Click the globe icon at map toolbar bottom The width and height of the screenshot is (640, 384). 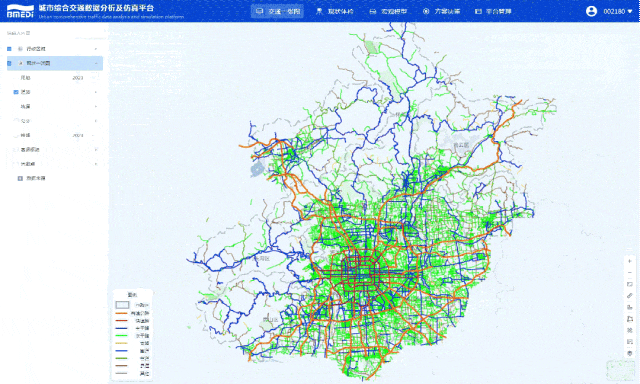coord(630,353)
